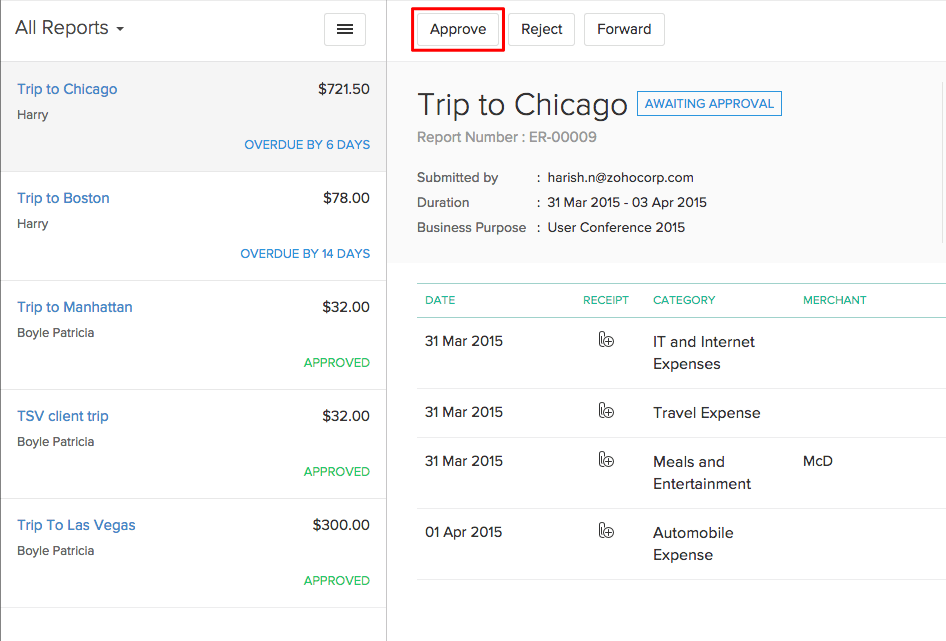Click the hamburger menu icon

click(345, 30)
